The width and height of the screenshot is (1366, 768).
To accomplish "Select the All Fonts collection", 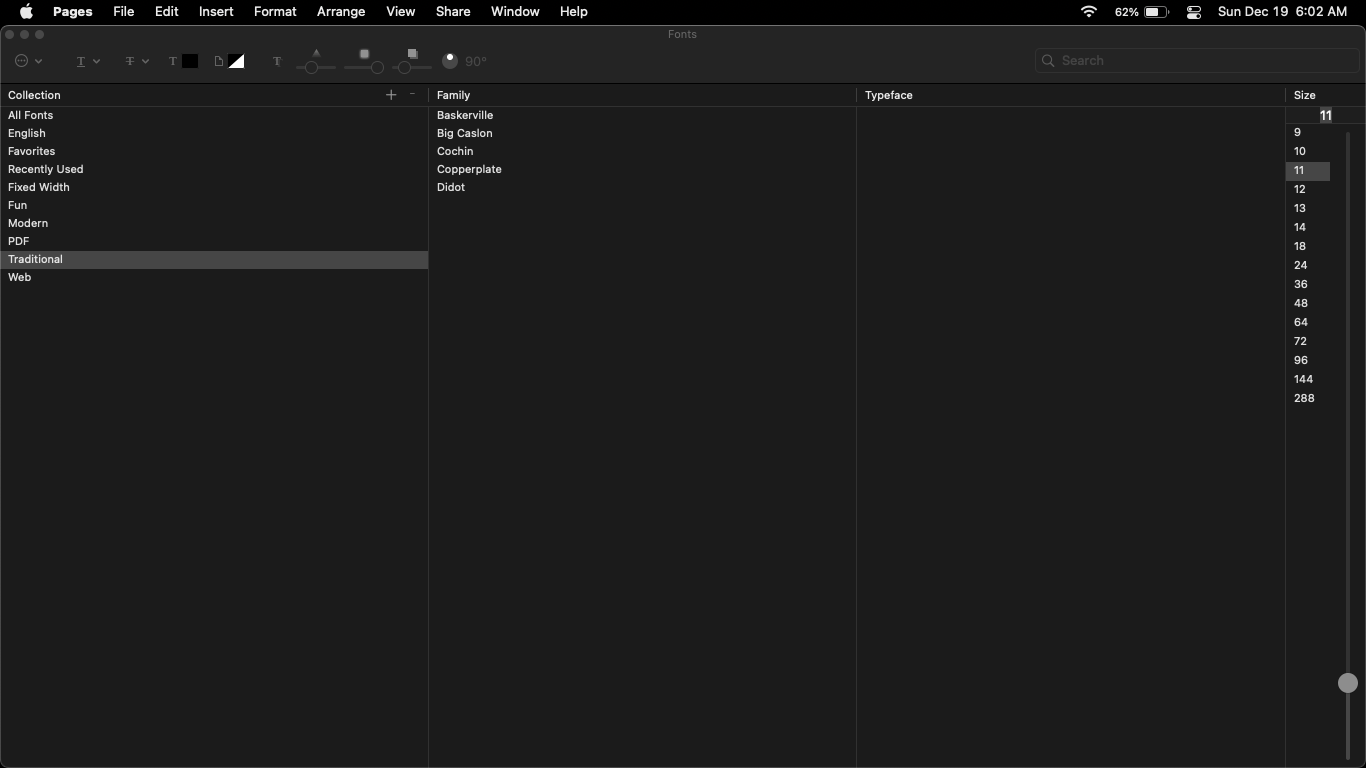I will click(214, 115).
